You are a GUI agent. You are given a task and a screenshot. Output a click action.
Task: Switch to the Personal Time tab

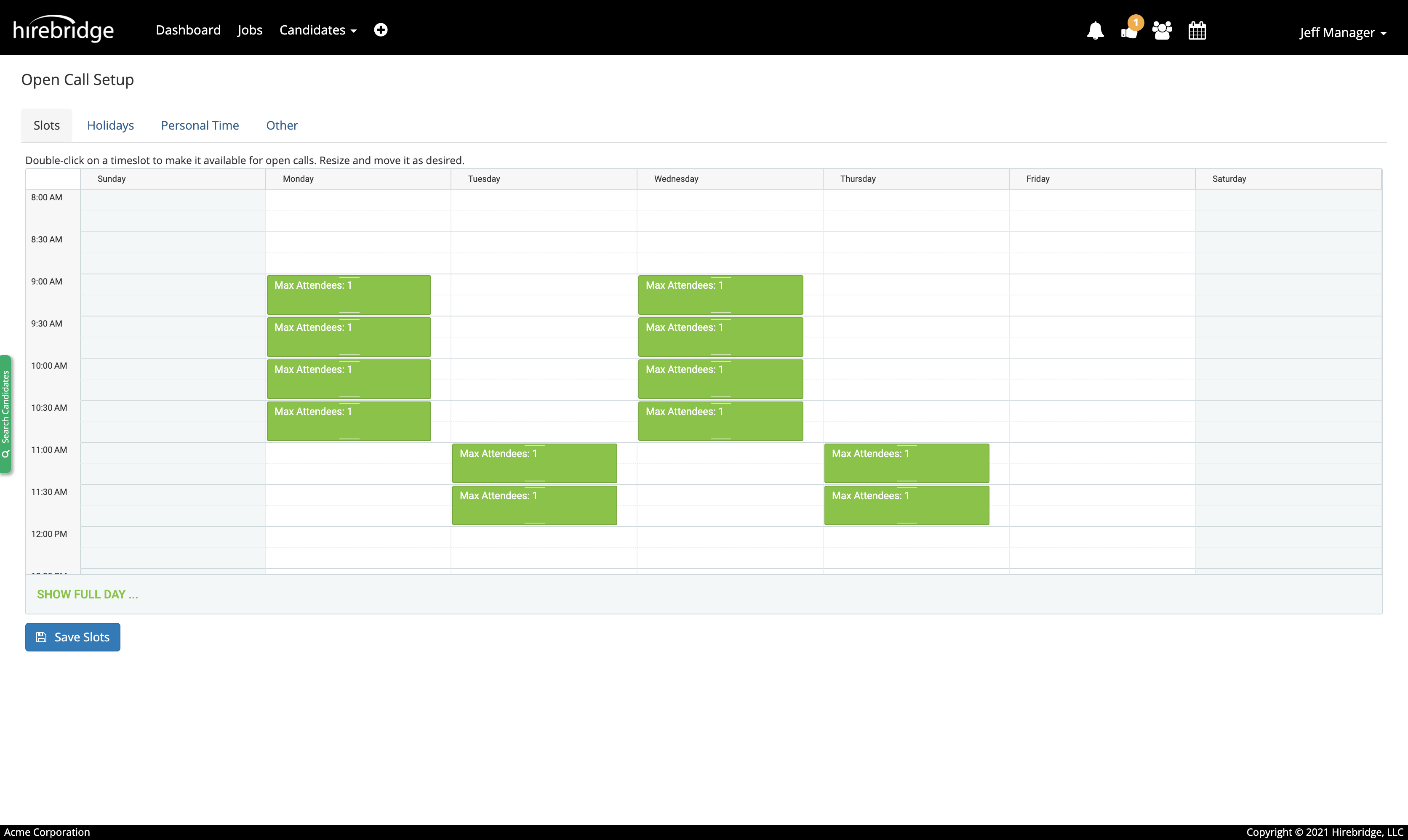[x=200, y=125]
